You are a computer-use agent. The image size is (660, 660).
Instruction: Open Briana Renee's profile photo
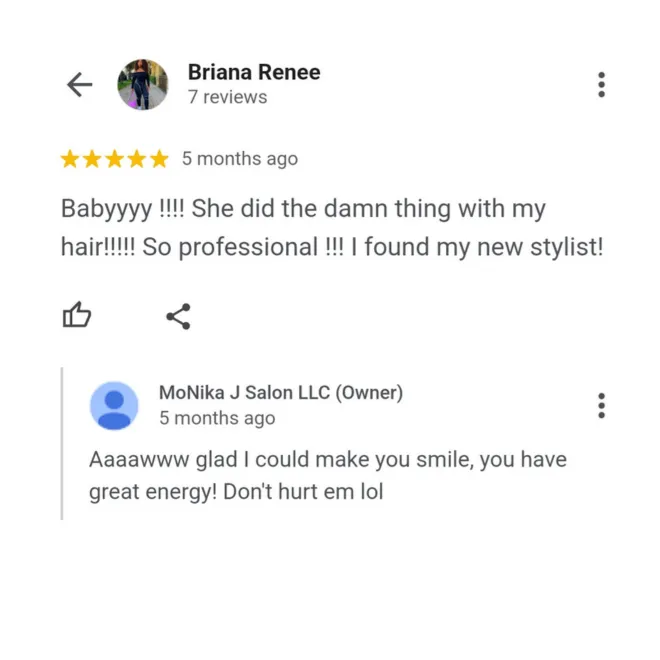[x=143, y=85]
